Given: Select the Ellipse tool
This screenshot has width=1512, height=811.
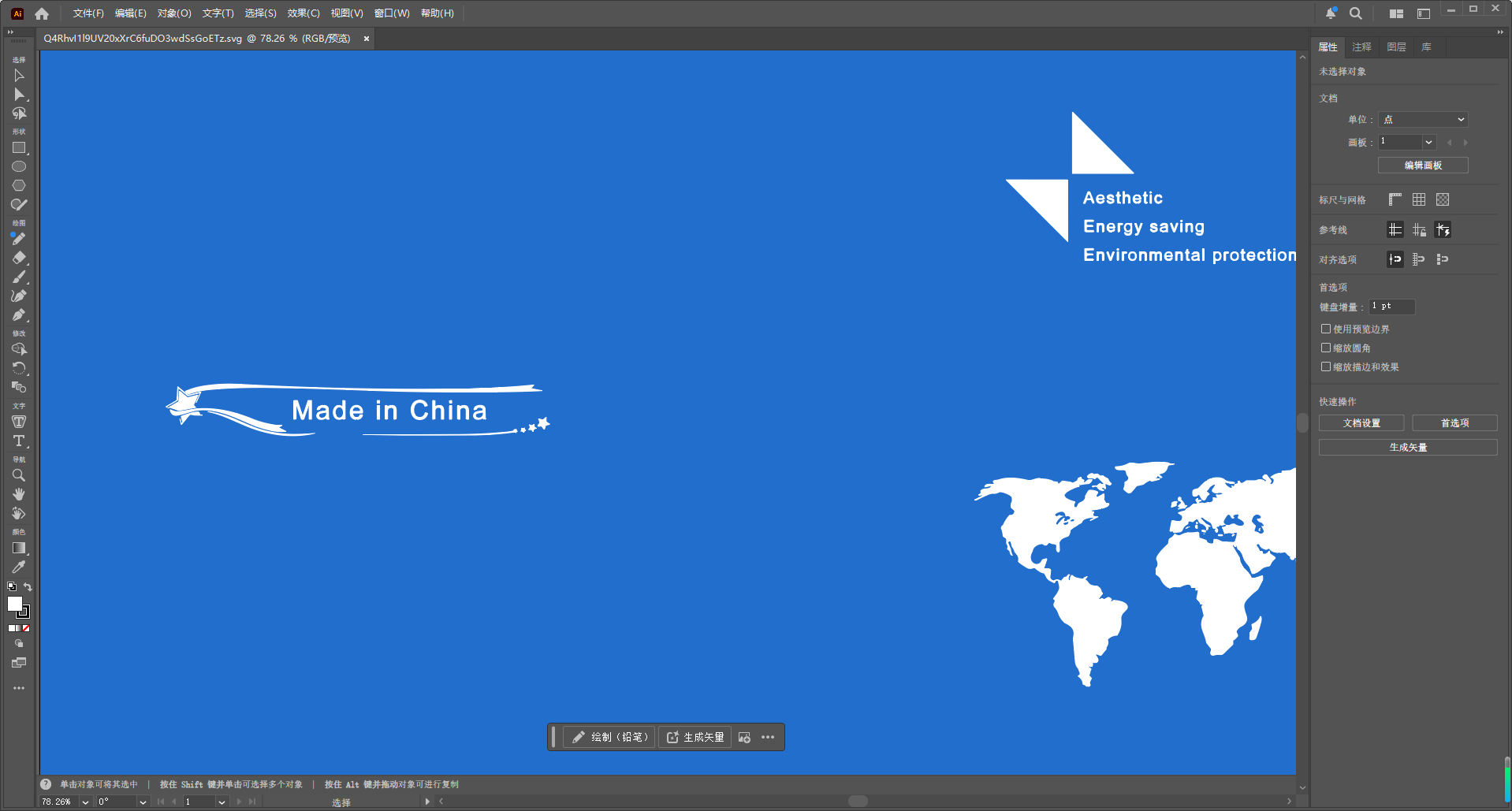Looking at the screenshot, I should pyautogui.click(x=19, y=167).
